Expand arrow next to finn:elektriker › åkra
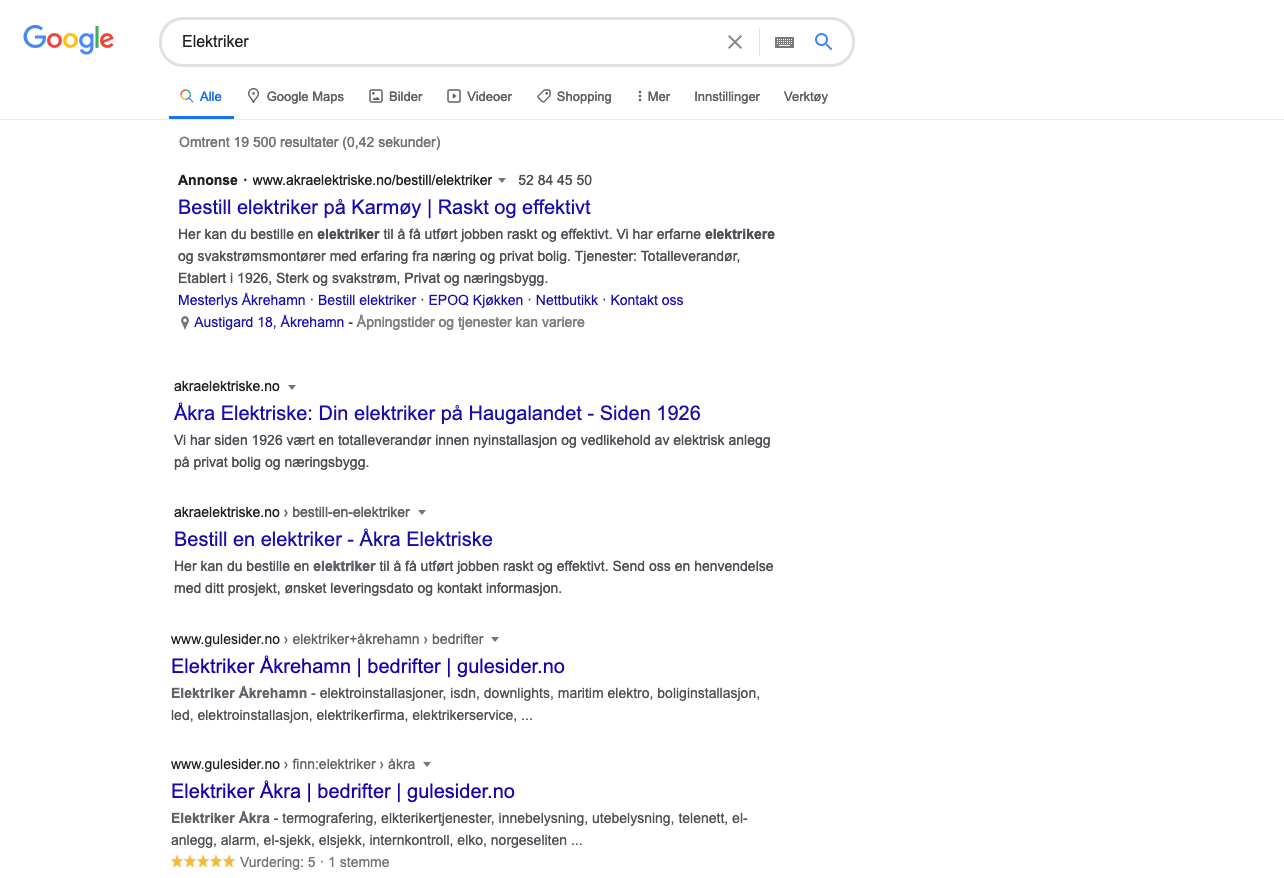1284x878 pixels. pyautogui.click(x=427, y=765)
